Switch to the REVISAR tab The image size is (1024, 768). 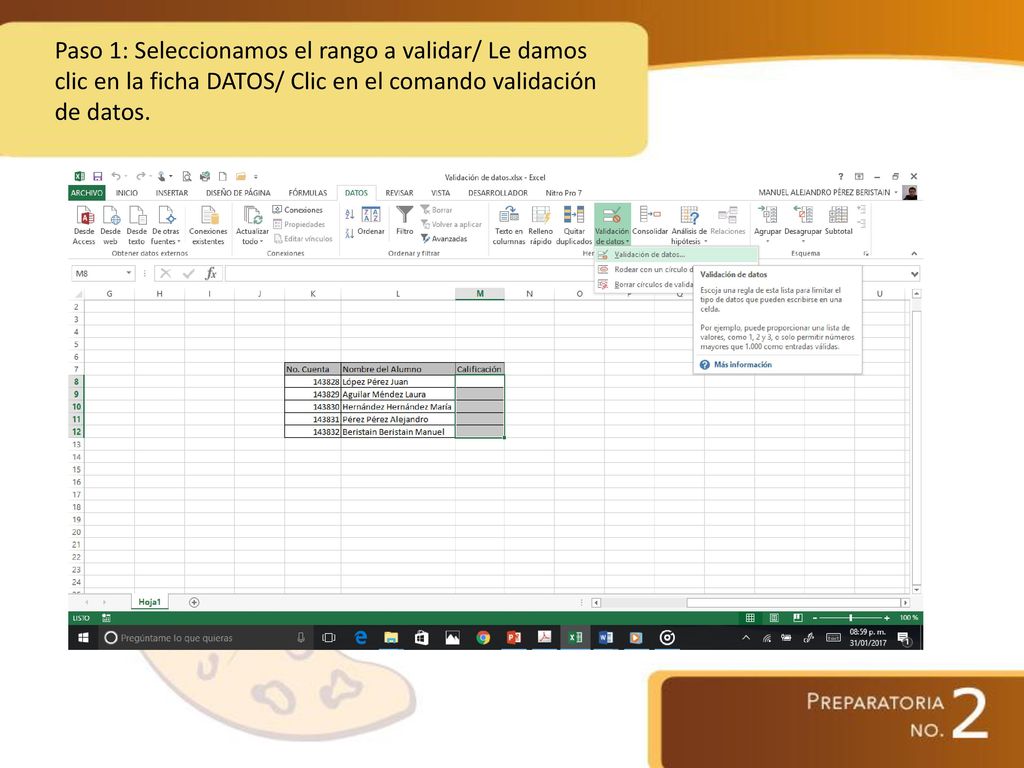click(399, 193)
